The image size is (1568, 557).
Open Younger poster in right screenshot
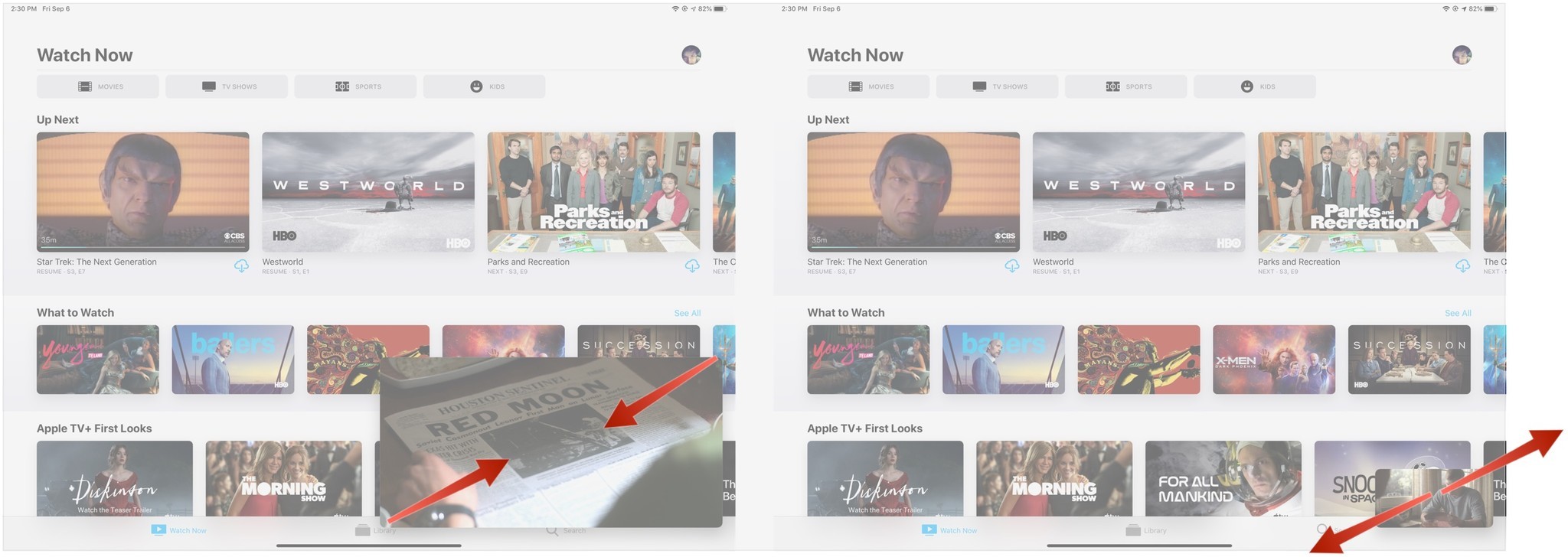coord(868,360)
